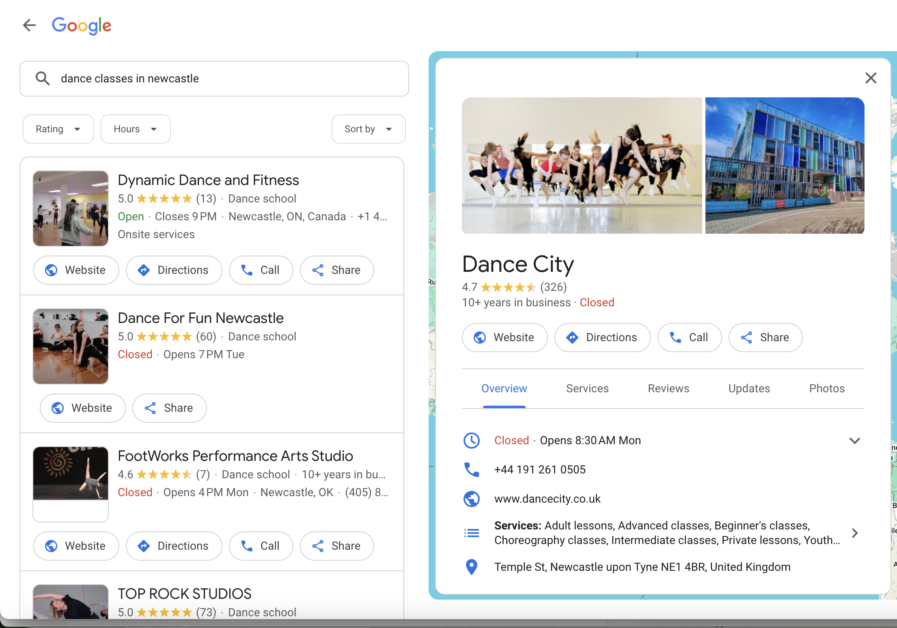The image size is (897, 628).
Task: Open the Dance City building exterior photo
Action: coord(785,165)
